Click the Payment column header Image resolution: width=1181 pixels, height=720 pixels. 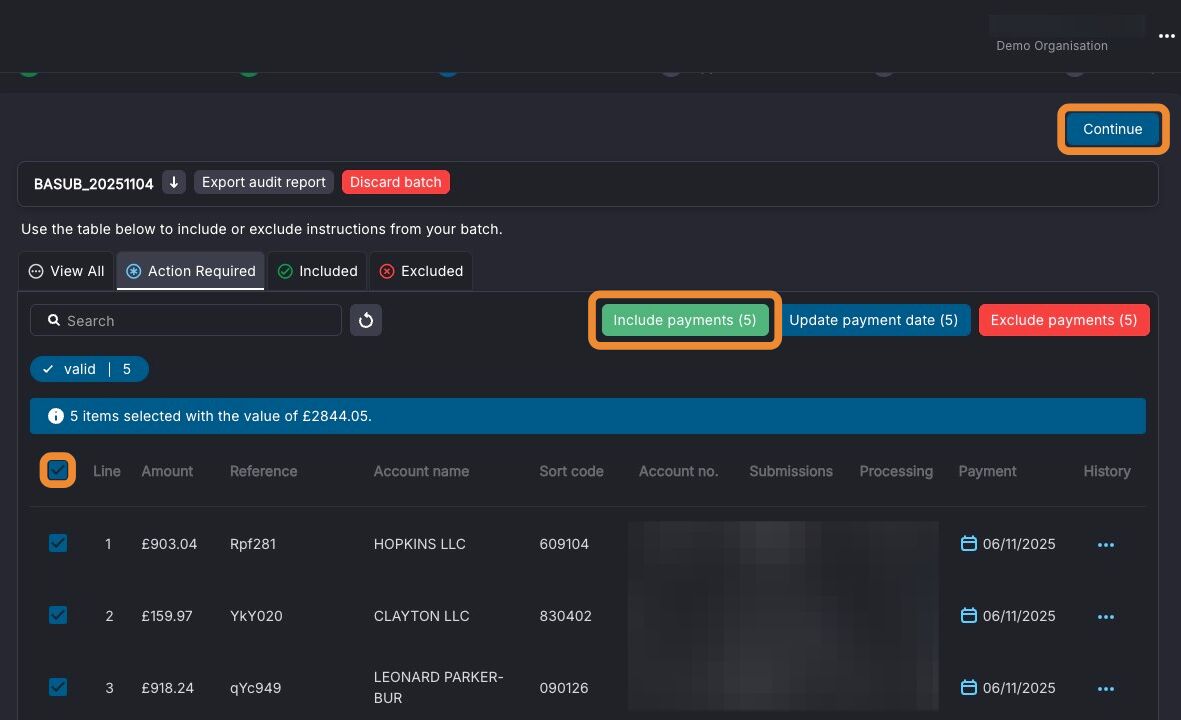point(987,471)
